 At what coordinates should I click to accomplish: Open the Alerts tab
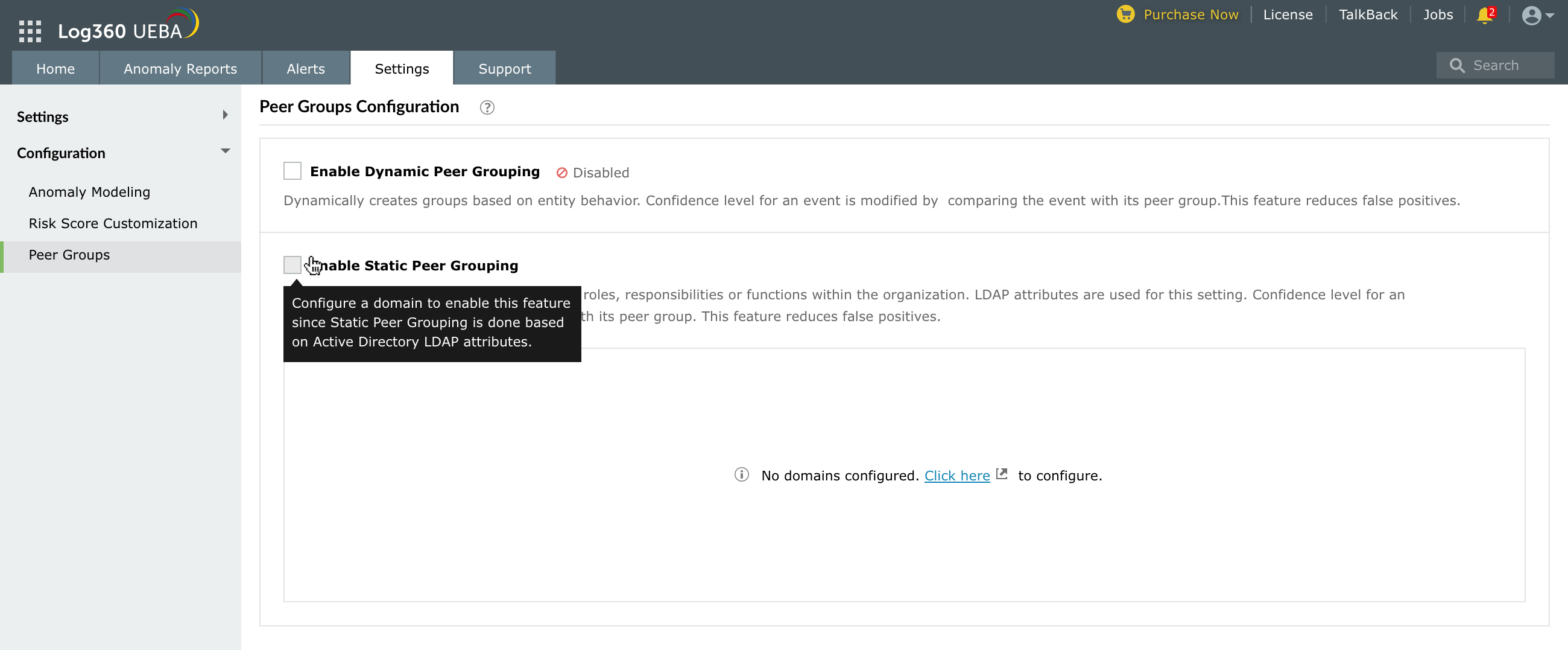coord(306,69)
